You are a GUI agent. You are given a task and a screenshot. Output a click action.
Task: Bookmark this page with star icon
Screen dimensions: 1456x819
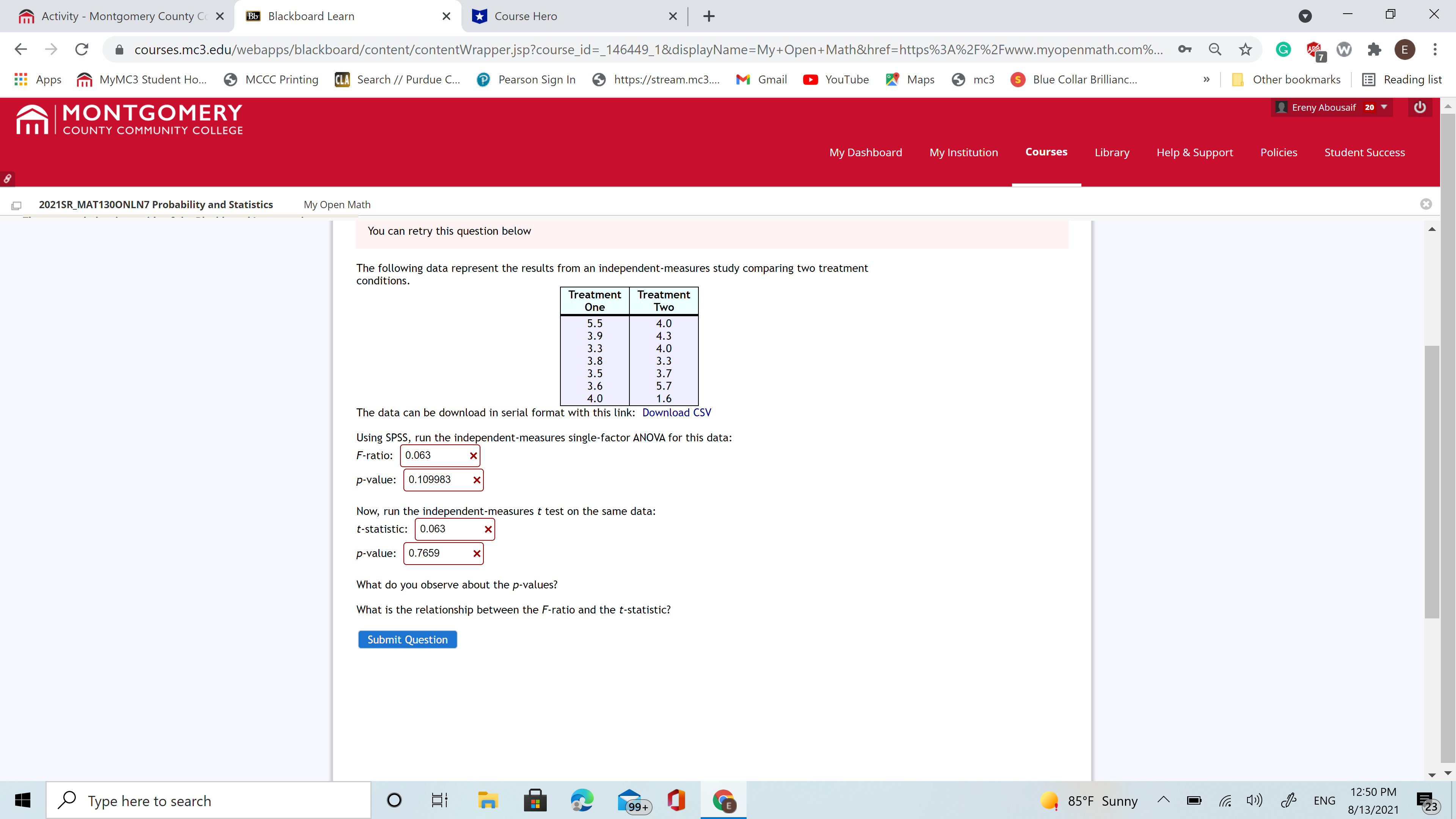click(1245, 50)
